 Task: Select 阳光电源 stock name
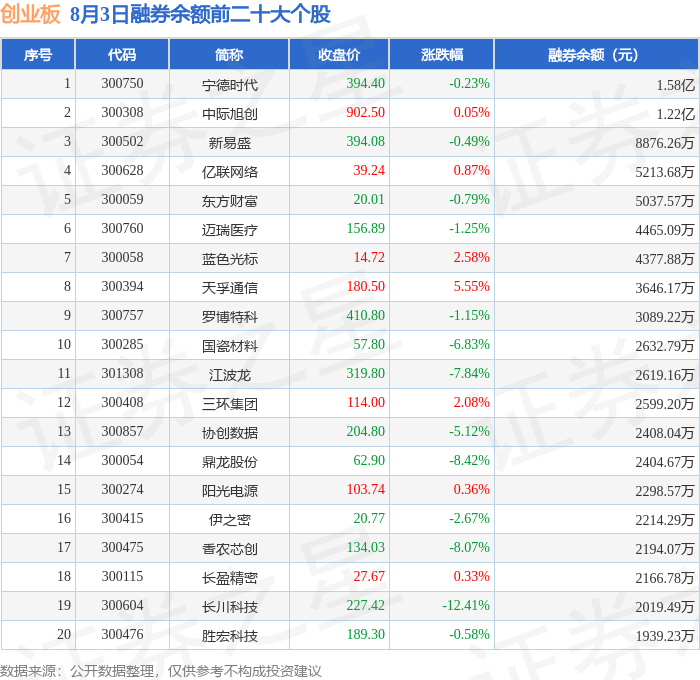coord(229,491)
